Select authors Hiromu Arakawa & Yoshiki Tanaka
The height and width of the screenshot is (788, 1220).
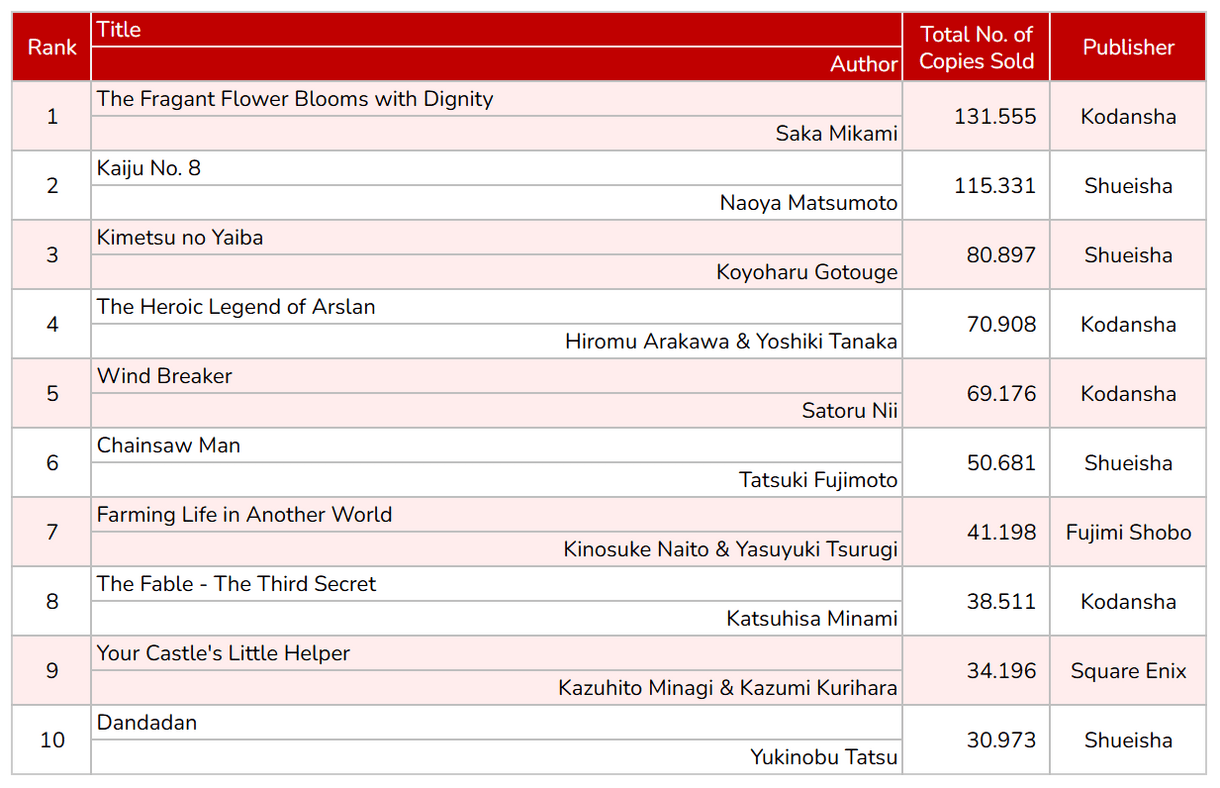coord(731,342)
